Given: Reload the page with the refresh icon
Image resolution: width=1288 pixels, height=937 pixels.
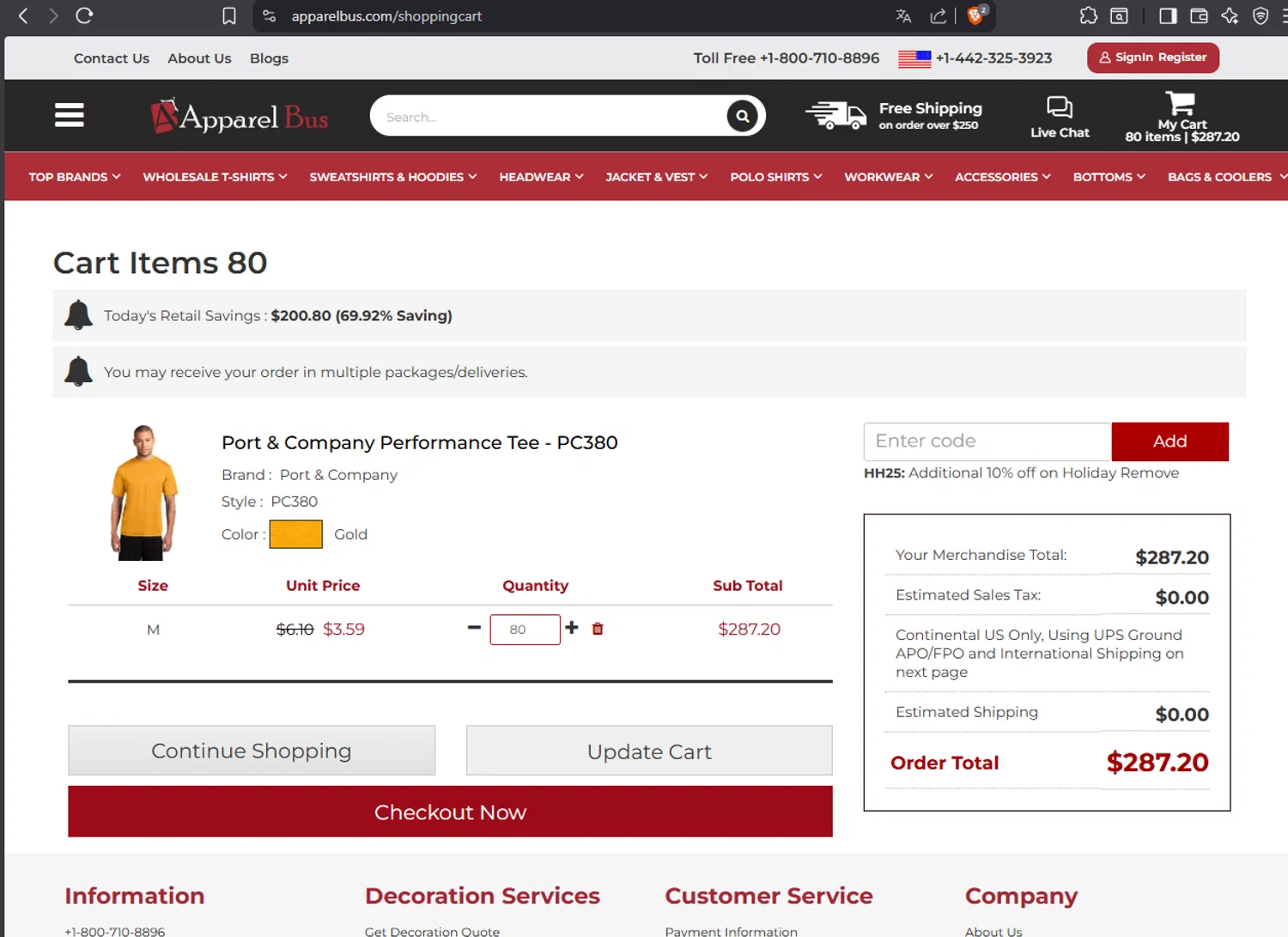Looking at the screenshot, I should [x=84, y=15].
